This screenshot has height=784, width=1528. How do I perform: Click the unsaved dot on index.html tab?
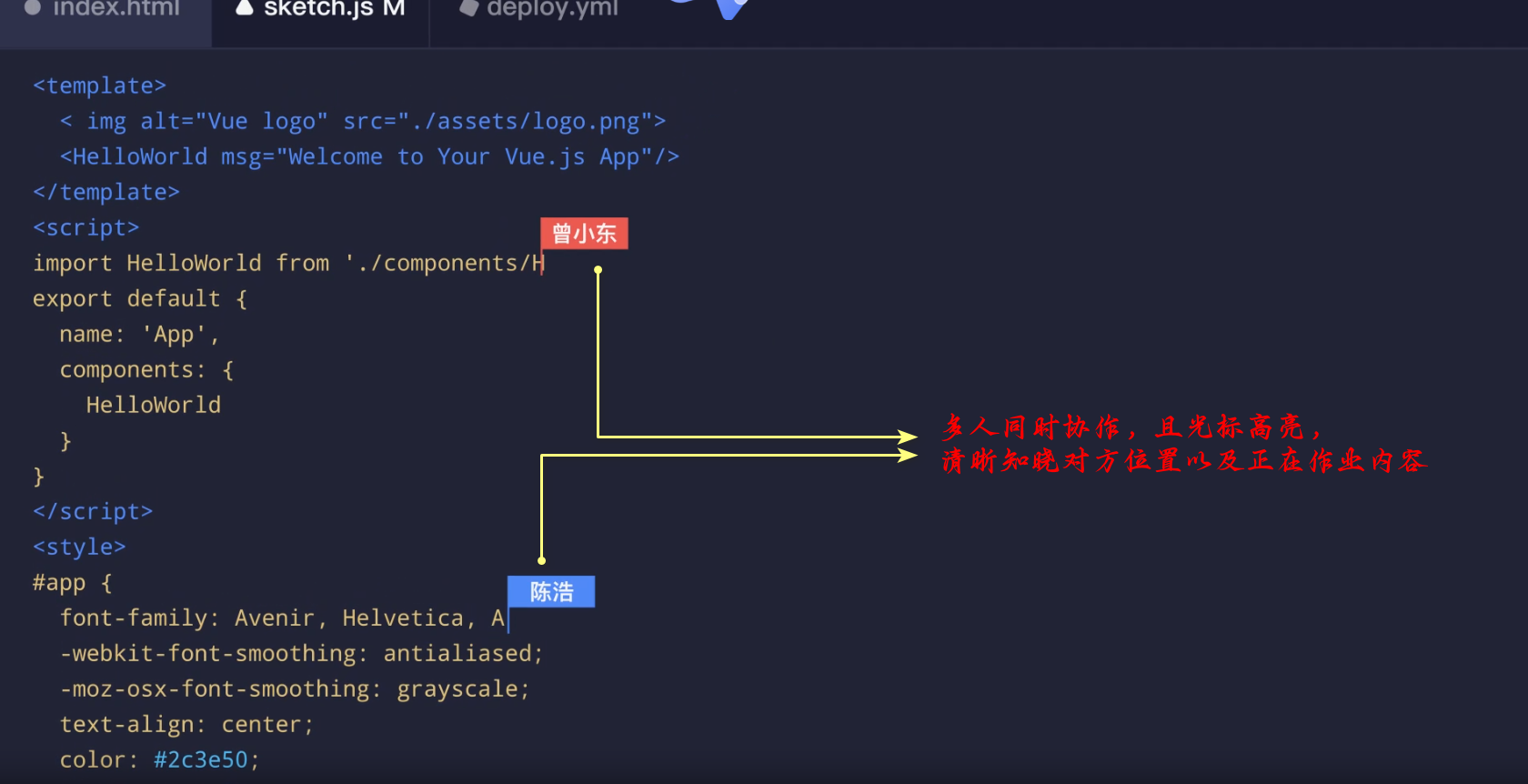(x=33, y=8)
